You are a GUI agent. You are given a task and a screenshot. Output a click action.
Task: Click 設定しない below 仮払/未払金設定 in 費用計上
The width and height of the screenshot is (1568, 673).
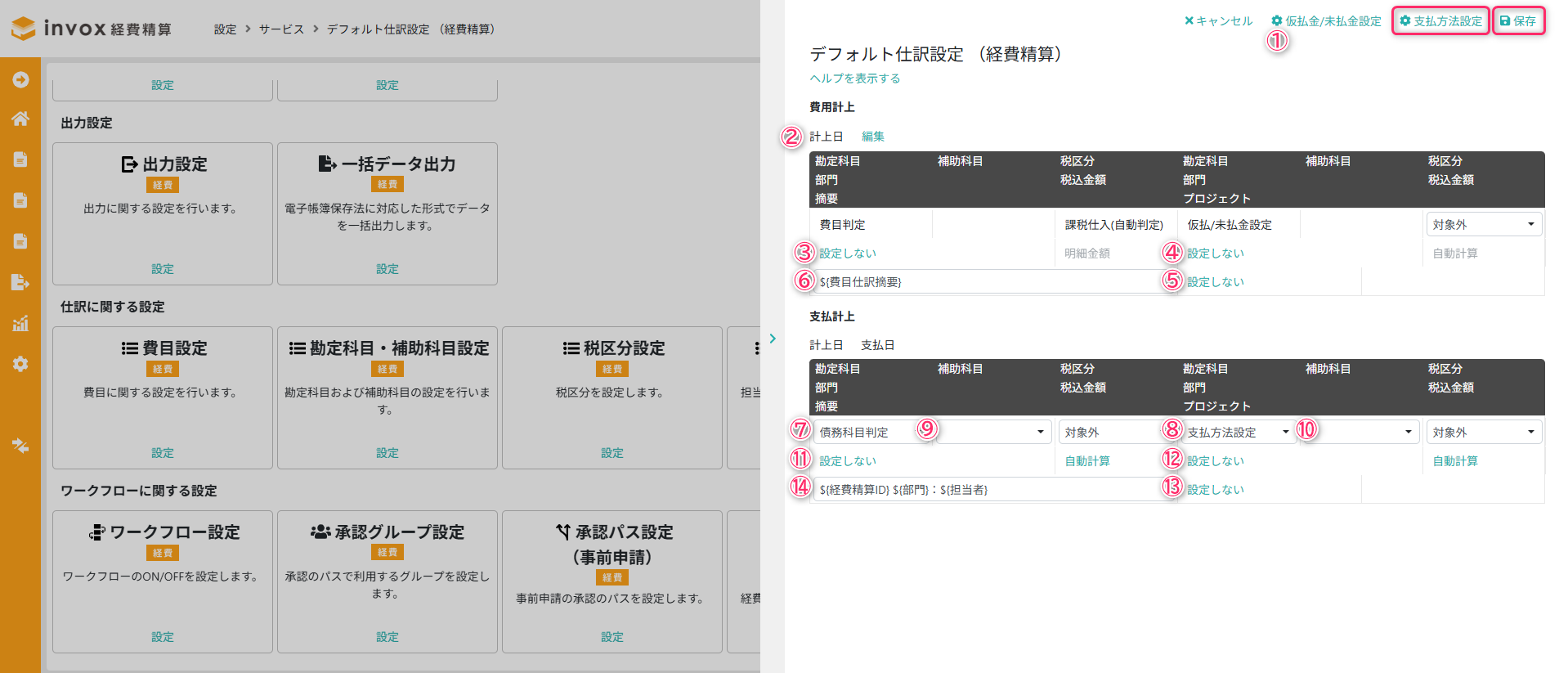click(1216, 253)
